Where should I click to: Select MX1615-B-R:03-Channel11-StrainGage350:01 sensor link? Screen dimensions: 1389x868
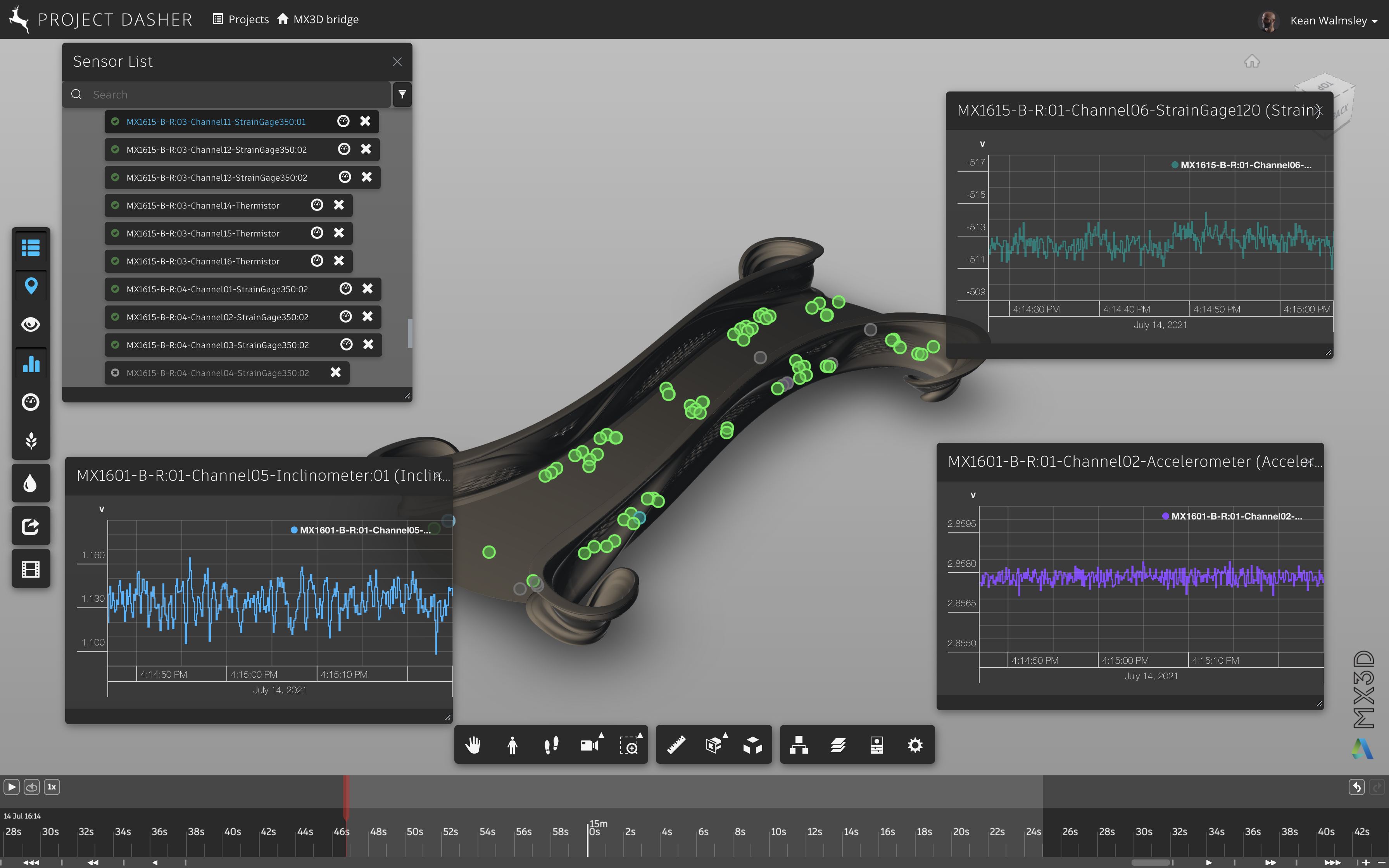click(216, 122)
